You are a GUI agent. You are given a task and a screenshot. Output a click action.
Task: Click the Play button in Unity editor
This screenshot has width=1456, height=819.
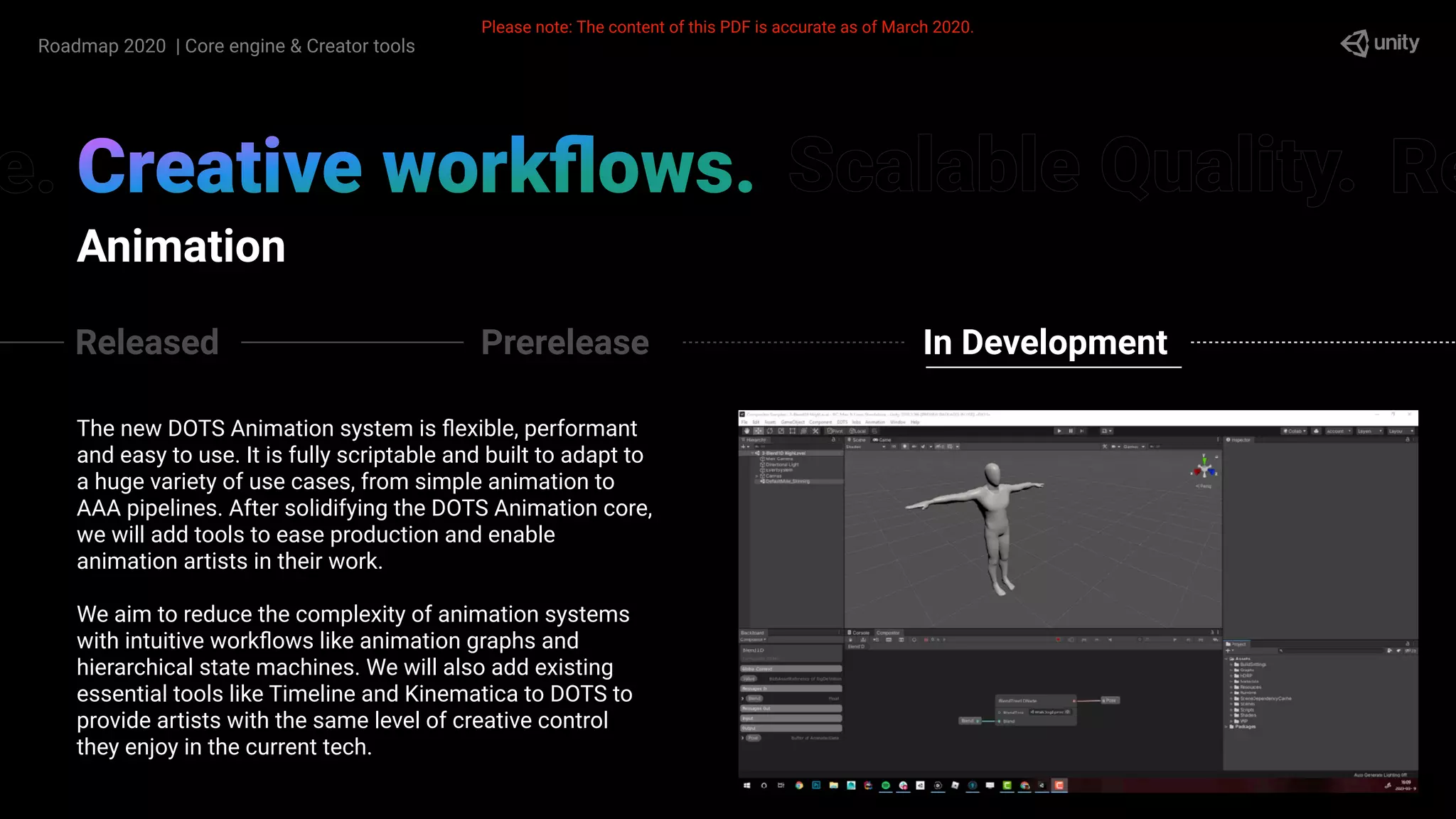1059,431
